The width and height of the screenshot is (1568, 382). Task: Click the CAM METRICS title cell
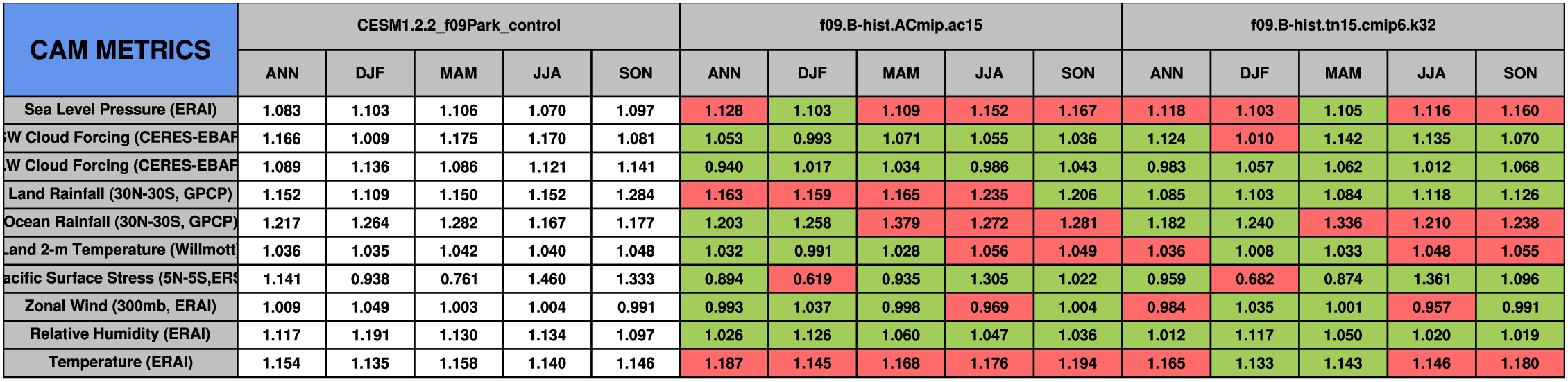pos(120,50)
